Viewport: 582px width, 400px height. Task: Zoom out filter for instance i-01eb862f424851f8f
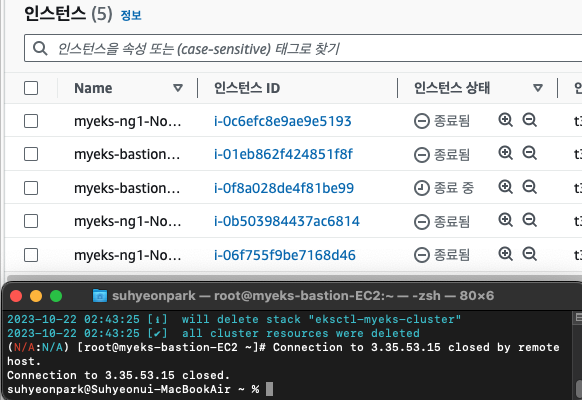coord(529,153)
